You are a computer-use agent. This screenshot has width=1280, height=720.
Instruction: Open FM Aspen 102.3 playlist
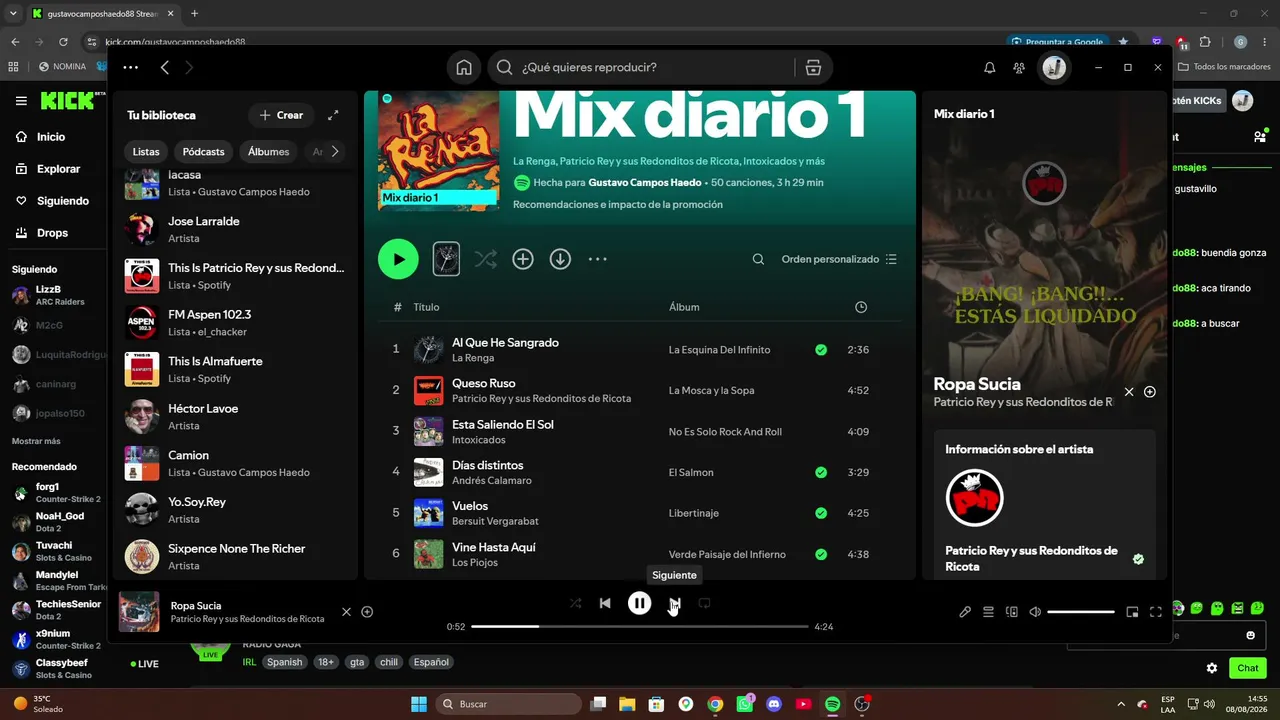(x=235, y=323)
